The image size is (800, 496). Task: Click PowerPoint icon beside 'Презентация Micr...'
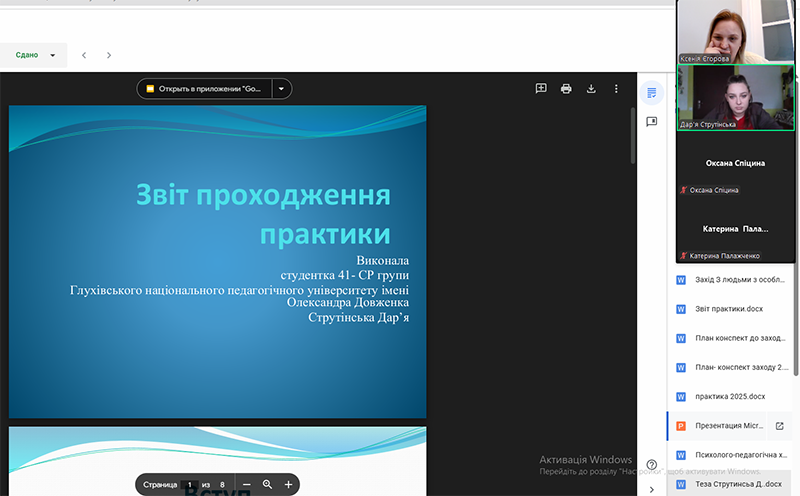681,426
